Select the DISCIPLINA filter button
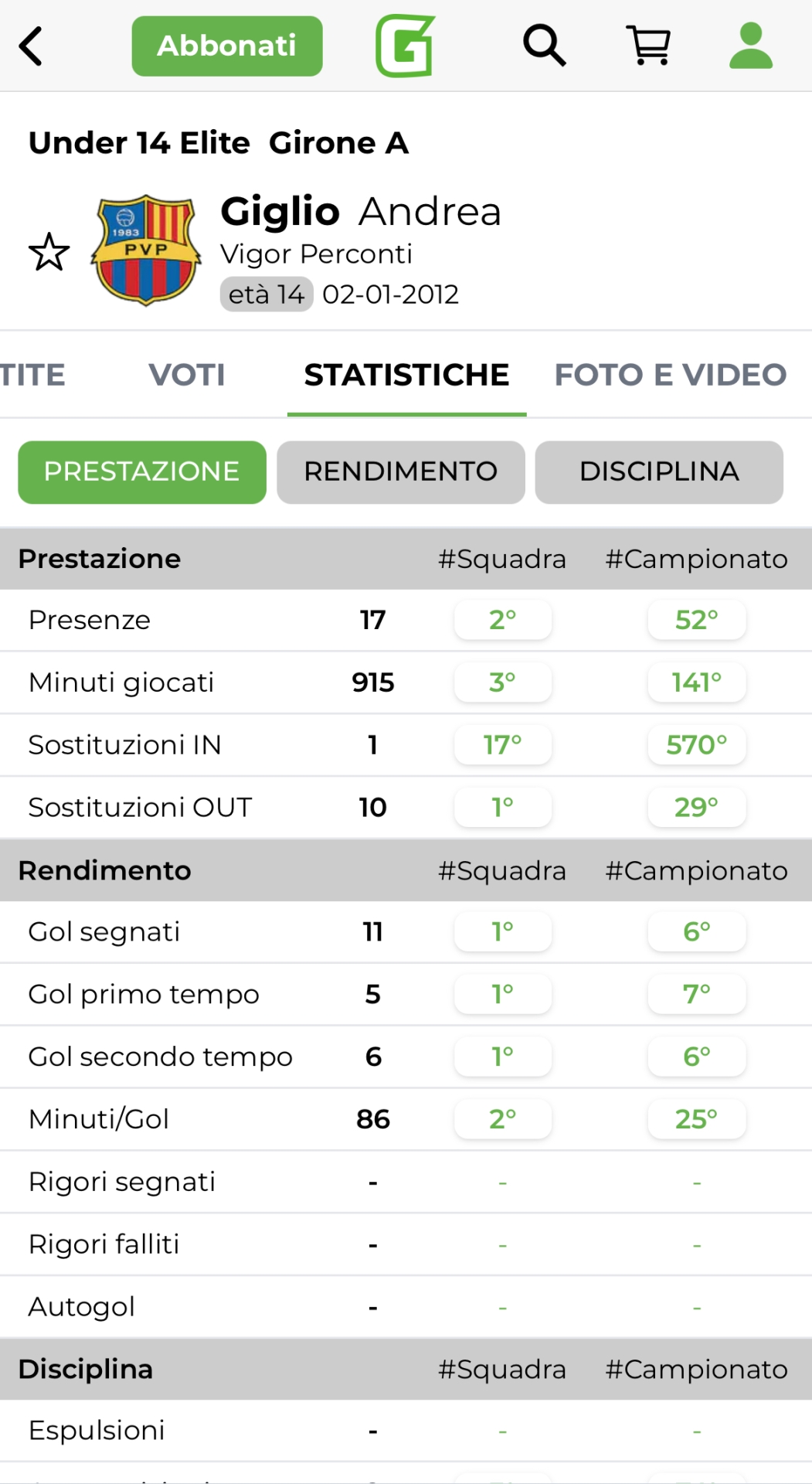 [659, 471]
